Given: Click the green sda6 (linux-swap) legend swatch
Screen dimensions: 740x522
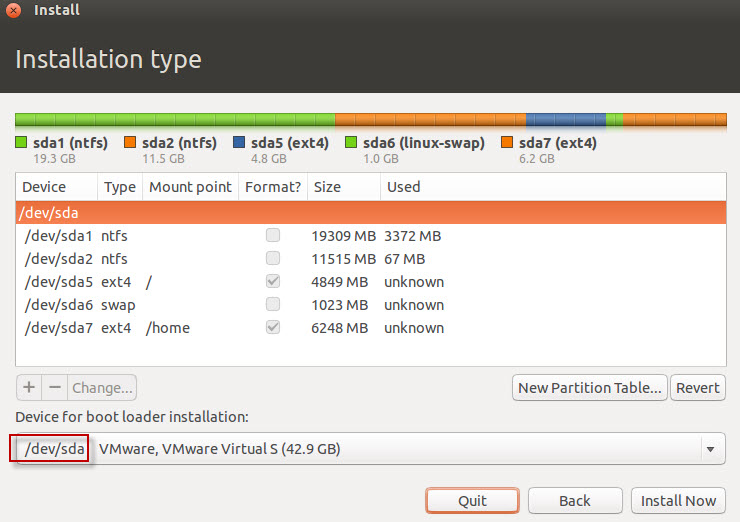Looking at the screenshot, I should pyautogui.click(x=351, y=143).
